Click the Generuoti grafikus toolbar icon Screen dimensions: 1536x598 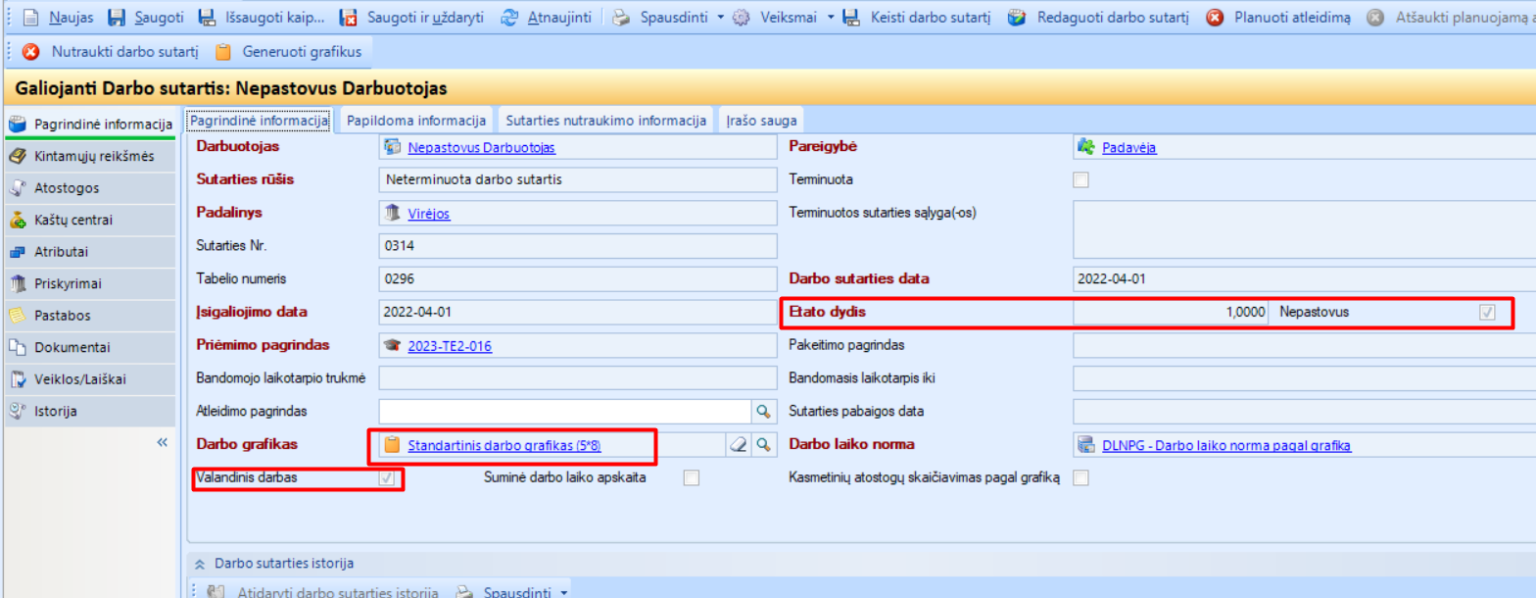223,52
